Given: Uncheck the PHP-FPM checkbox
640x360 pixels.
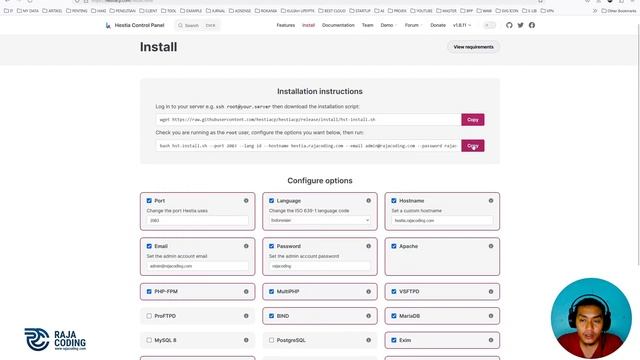Looking at the screenshot, I should point(149,291).
